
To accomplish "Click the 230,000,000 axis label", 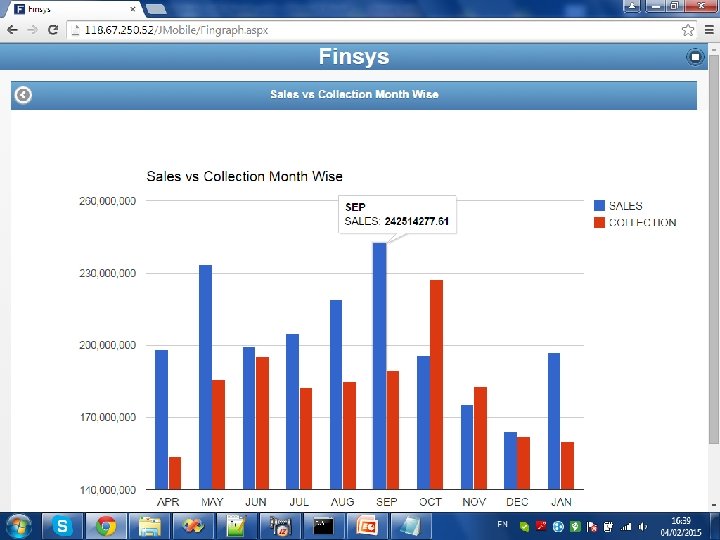I will pyautogui.click(x=107, y=273).
